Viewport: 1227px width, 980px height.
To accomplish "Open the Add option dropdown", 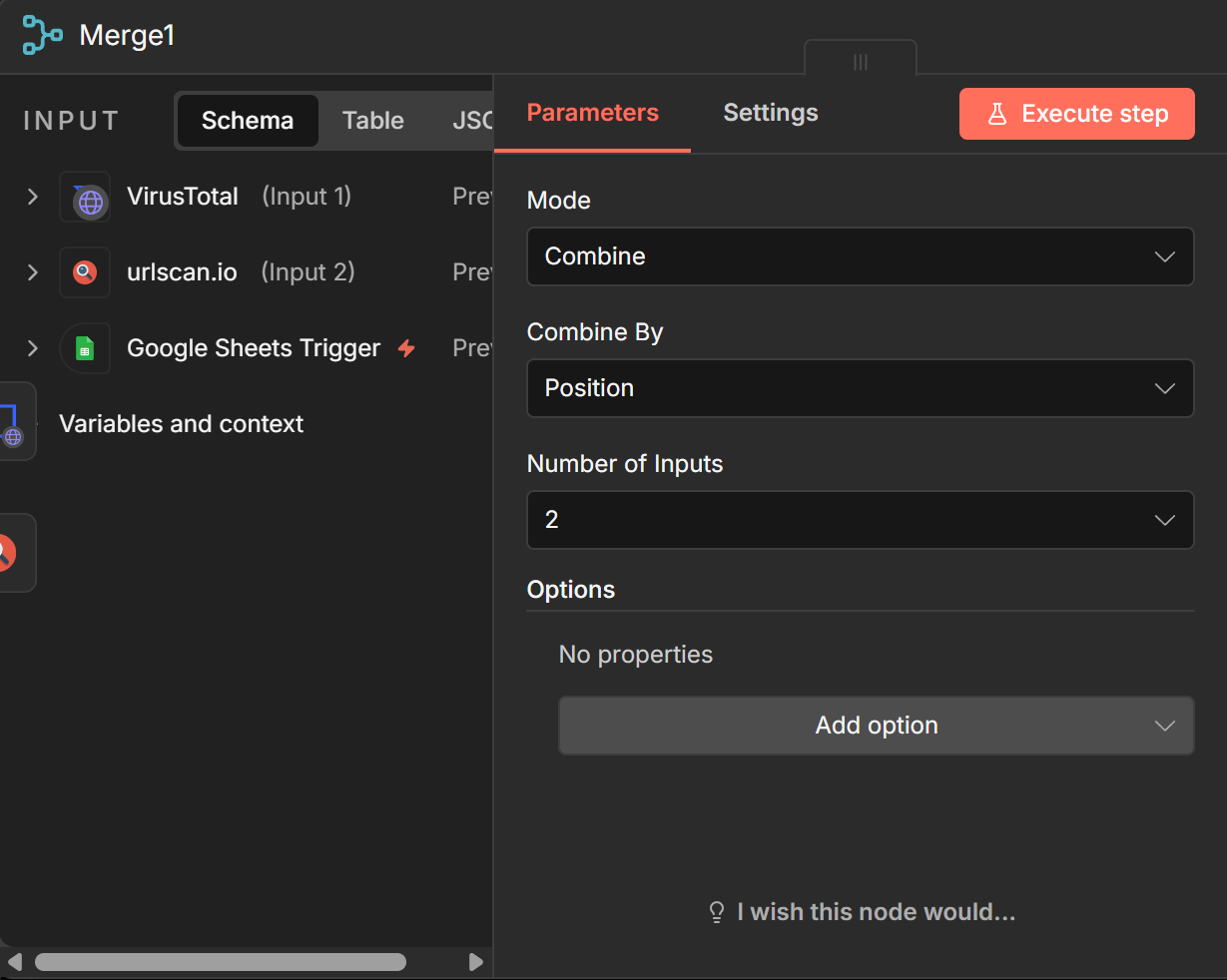I will [877, 726].
